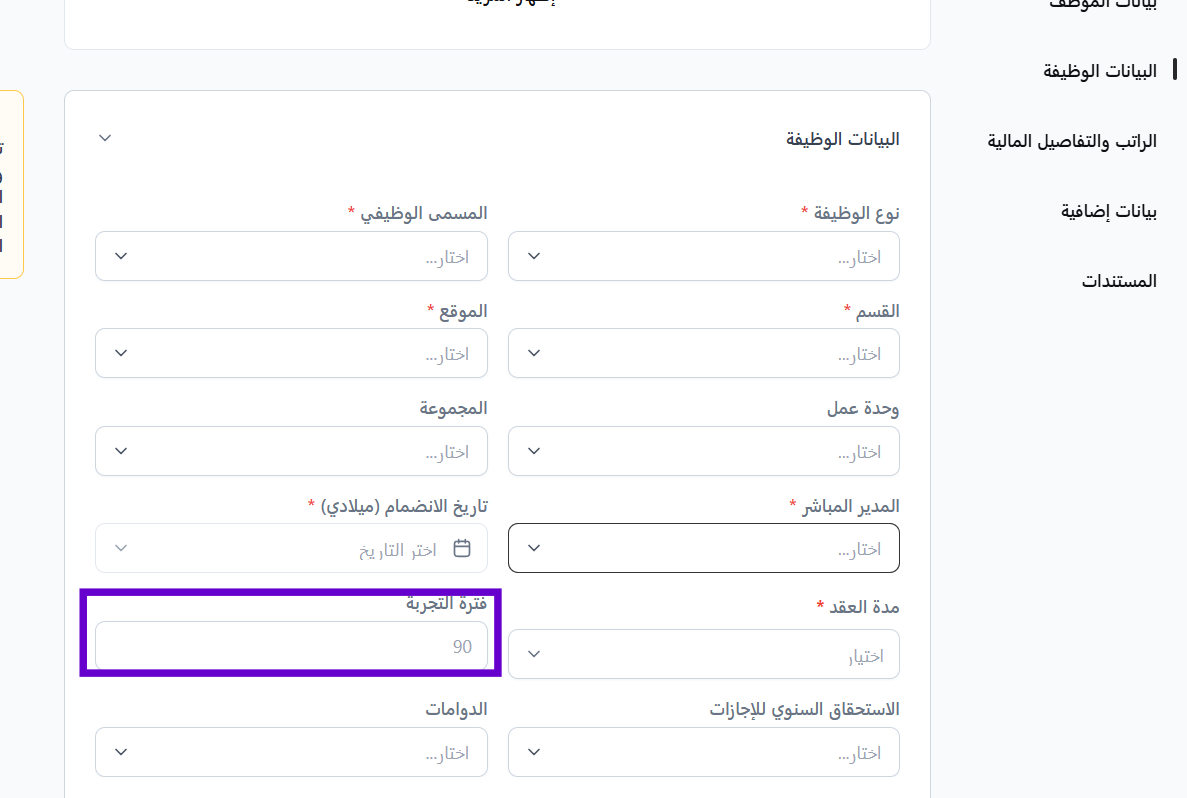Click the تاريخ الانضمام date picker field
Image resolution: width=1187 pixels, height=798 pixels.
[291, 548]
